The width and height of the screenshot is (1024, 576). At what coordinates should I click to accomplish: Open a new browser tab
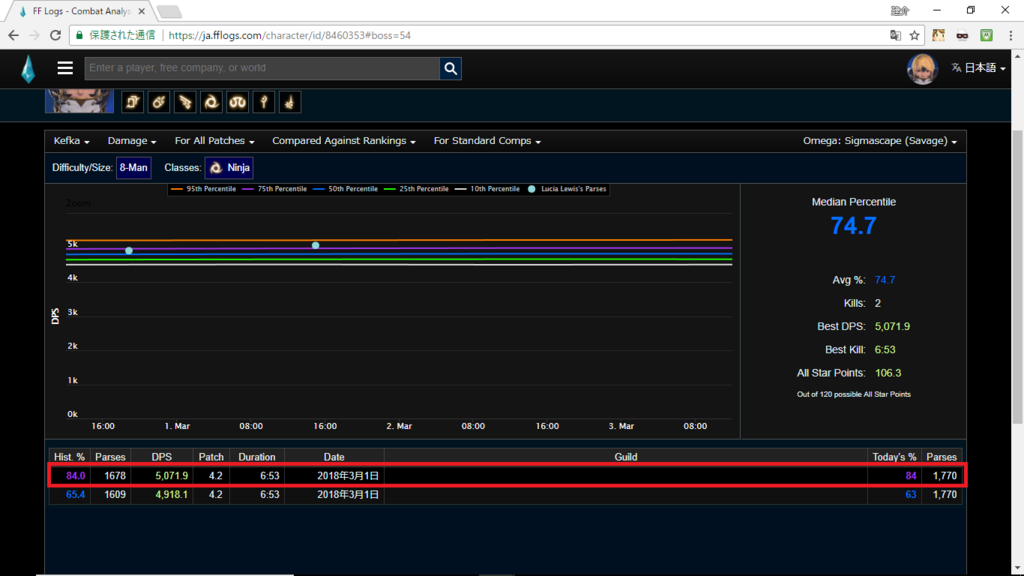coord(169,11)
